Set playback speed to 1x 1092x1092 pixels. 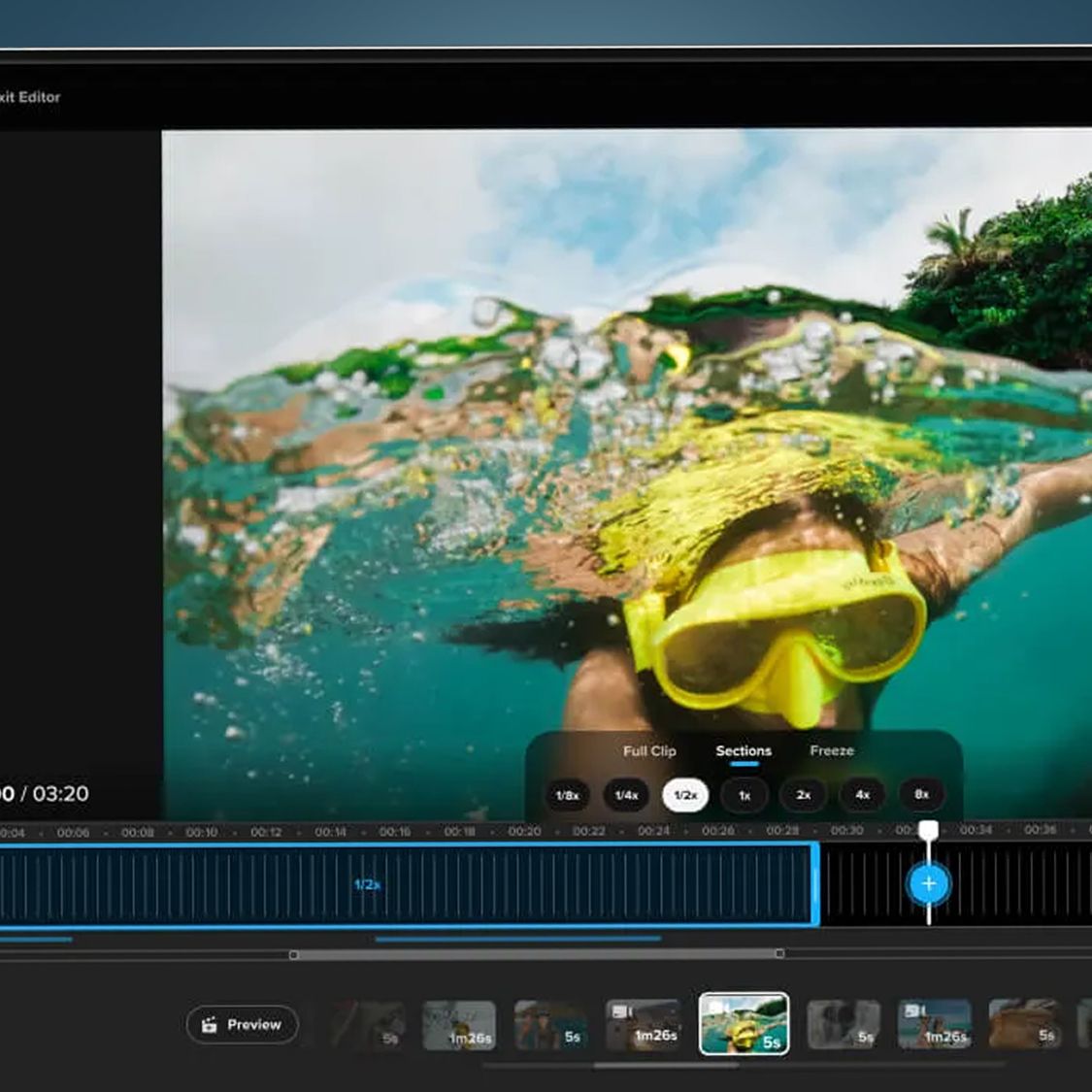click(x=745, y=795)
